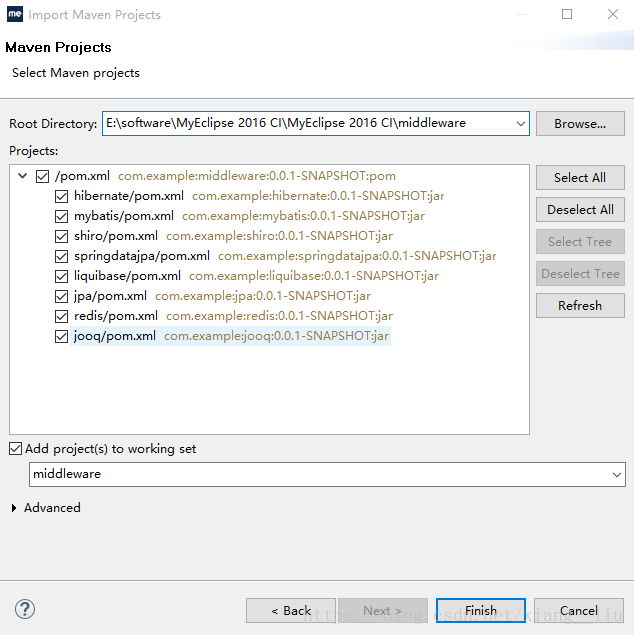Image resolution: width=634 pixels, height=635 pixels.
Task: Click the disabled Next button
Action: click(x=383, y=610)
